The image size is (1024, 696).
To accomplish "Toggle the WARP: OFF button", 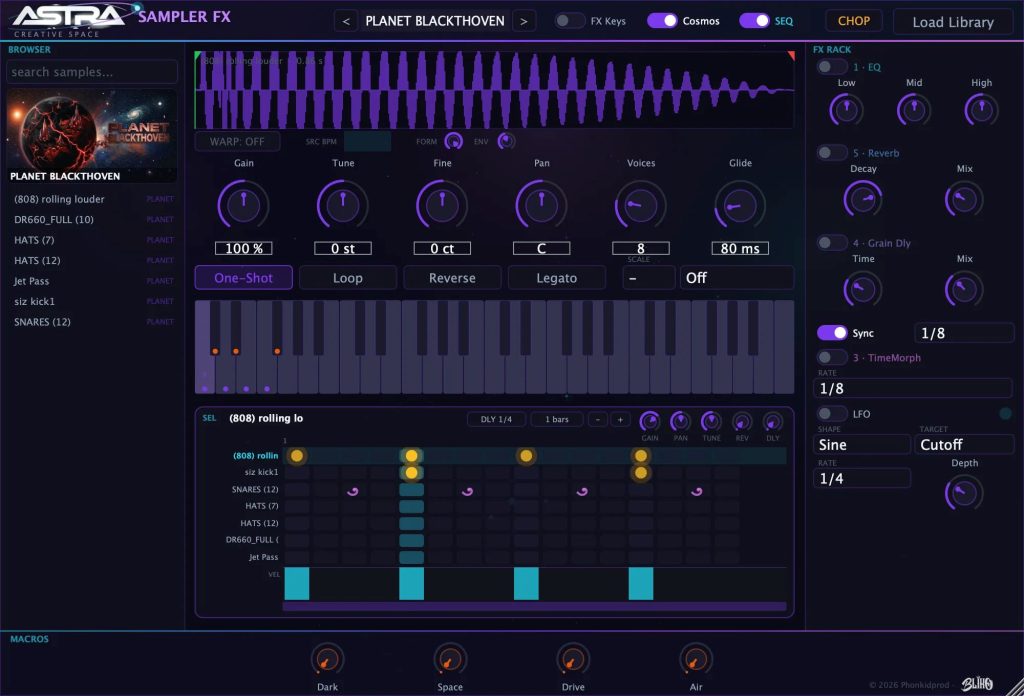I will (x=237, y=141).
